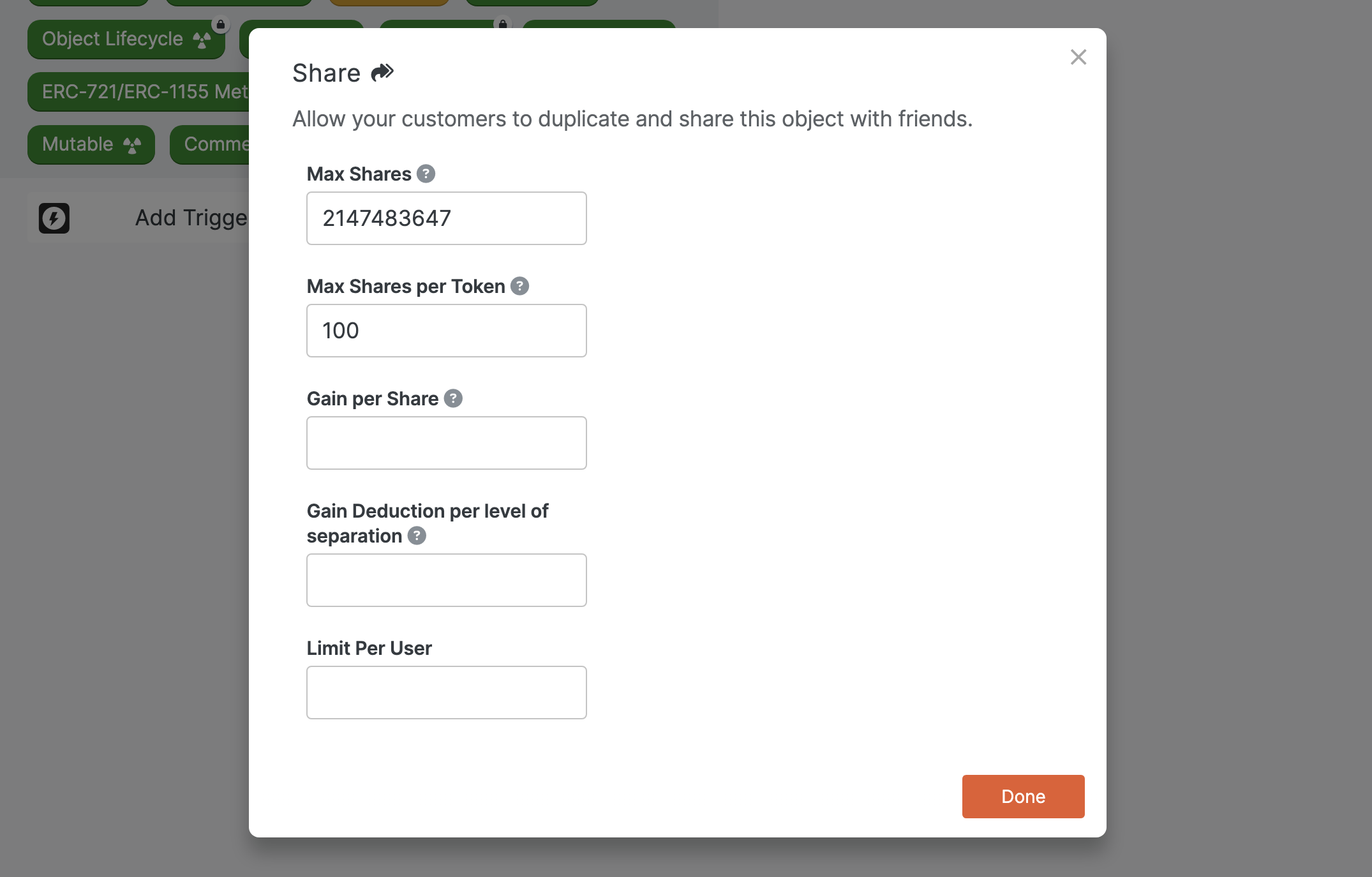Click the radiation icon on Object Lifecycle

pyautogui.click(x=202, y=40)
